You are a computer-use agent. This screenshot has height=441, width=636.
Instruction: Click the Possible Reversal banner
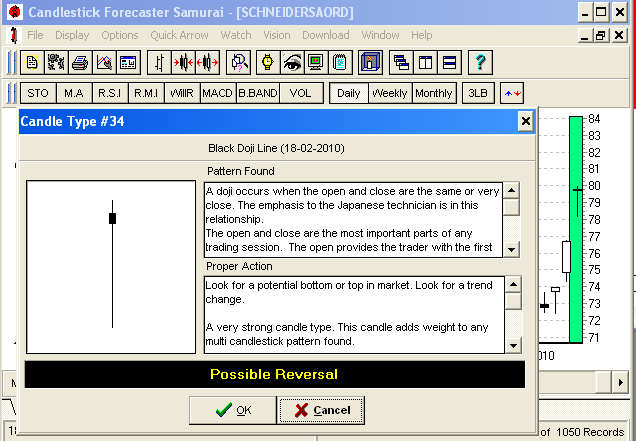pyautogui.click(x=275, y=374)
